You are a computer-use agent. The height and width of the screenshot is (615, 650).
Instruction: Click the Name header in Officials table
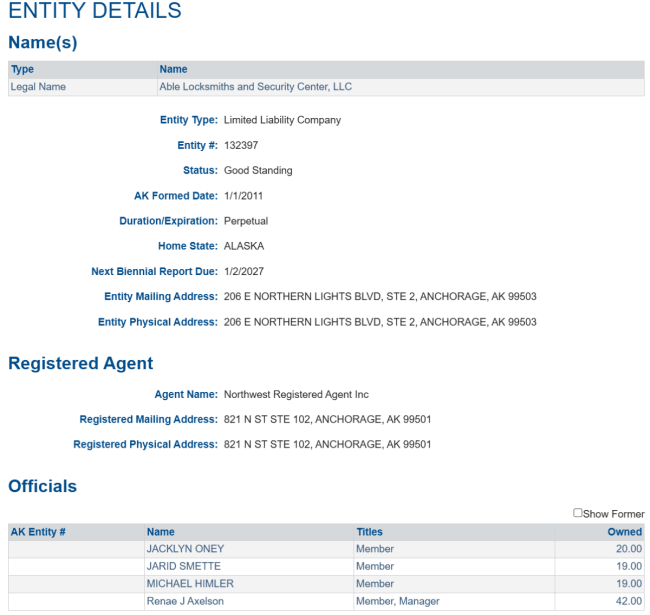pyautogui.click(x=160, y=532)
